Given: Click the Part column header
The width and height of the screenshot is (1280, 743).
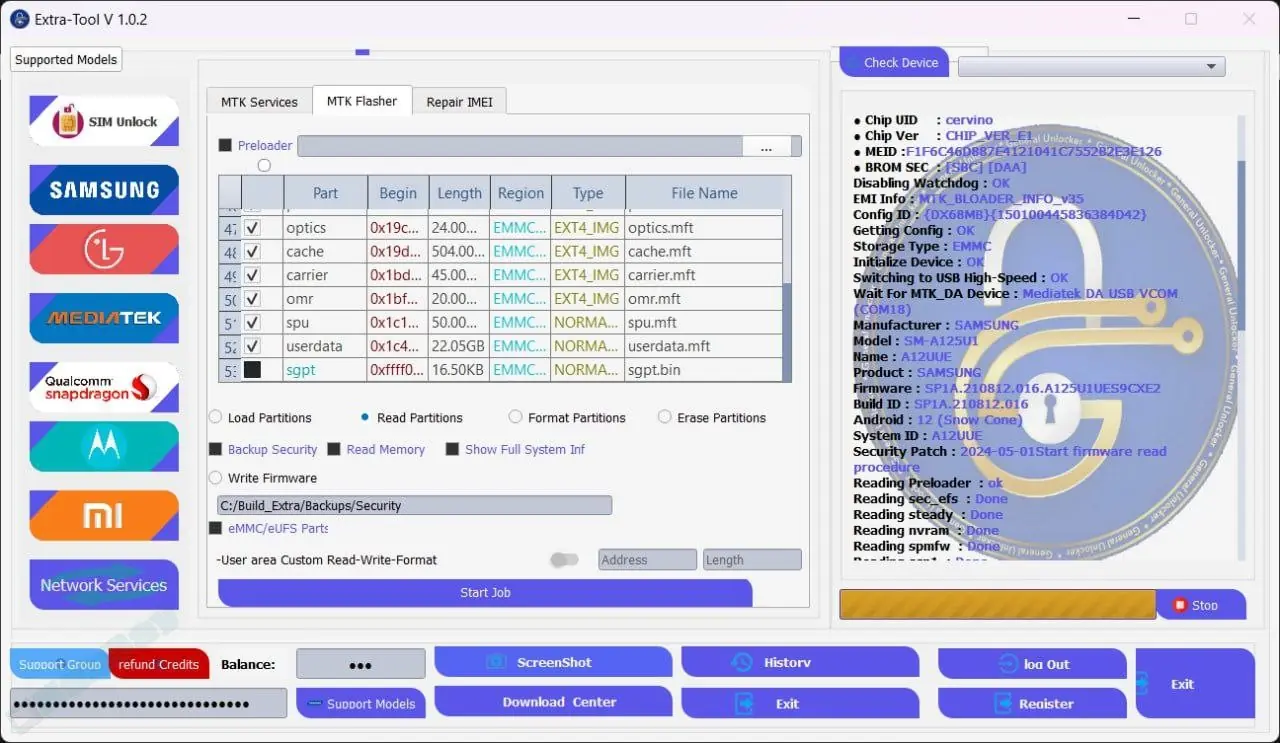Looking at the screenshot, I should point(326,193).
